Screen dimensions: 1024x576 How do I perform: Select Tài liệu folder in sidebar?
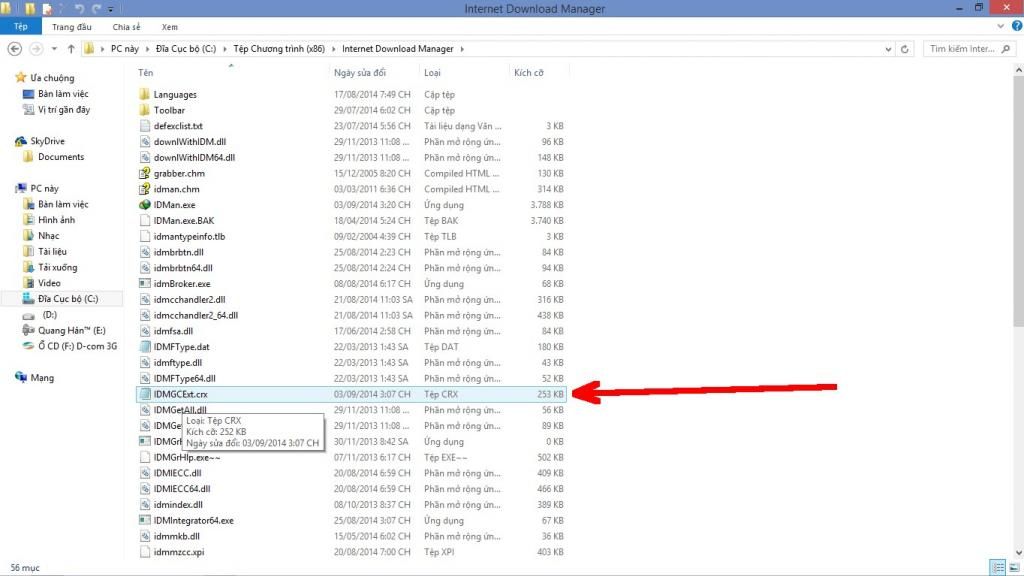pos(44,251)
